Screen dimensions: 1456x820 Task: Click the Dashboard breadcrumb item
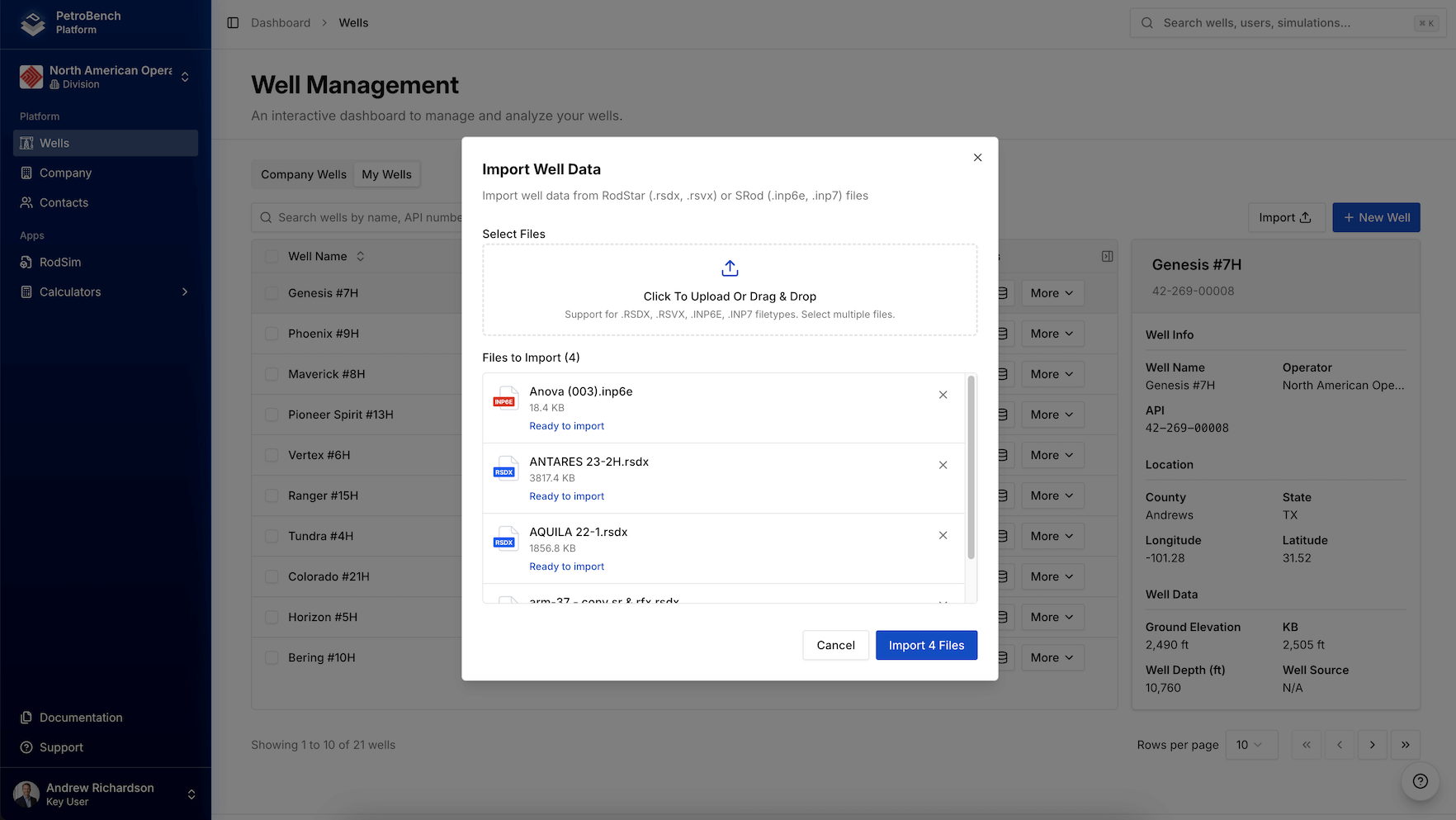click(x=281, y=22)
